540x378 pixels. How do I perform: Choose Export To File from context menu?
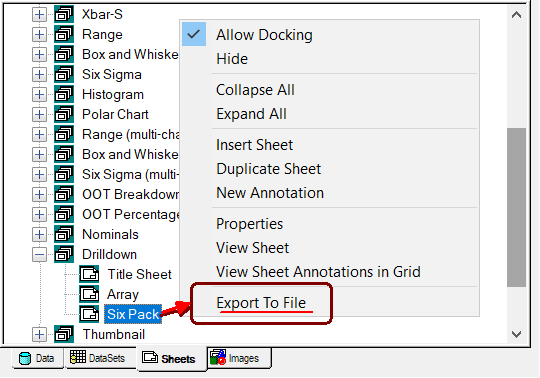[x=261, y=303]
